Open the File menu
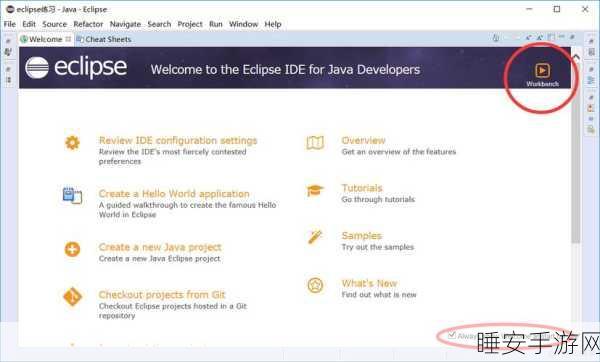Viewport: 600px width, 362px height. pos(10,24)
